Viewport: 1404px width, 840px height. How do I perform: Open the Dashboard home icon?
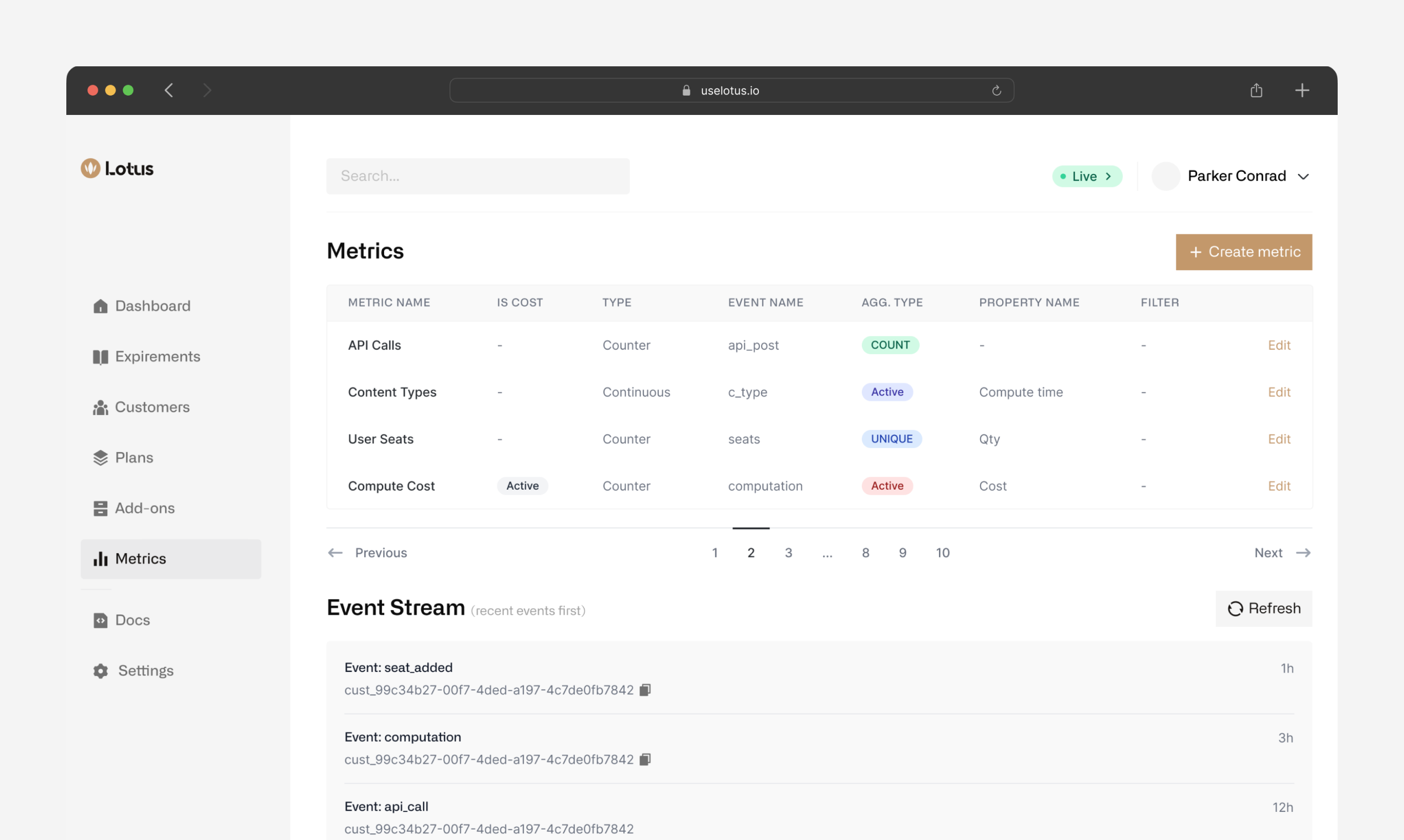click(x=100, y=306)
